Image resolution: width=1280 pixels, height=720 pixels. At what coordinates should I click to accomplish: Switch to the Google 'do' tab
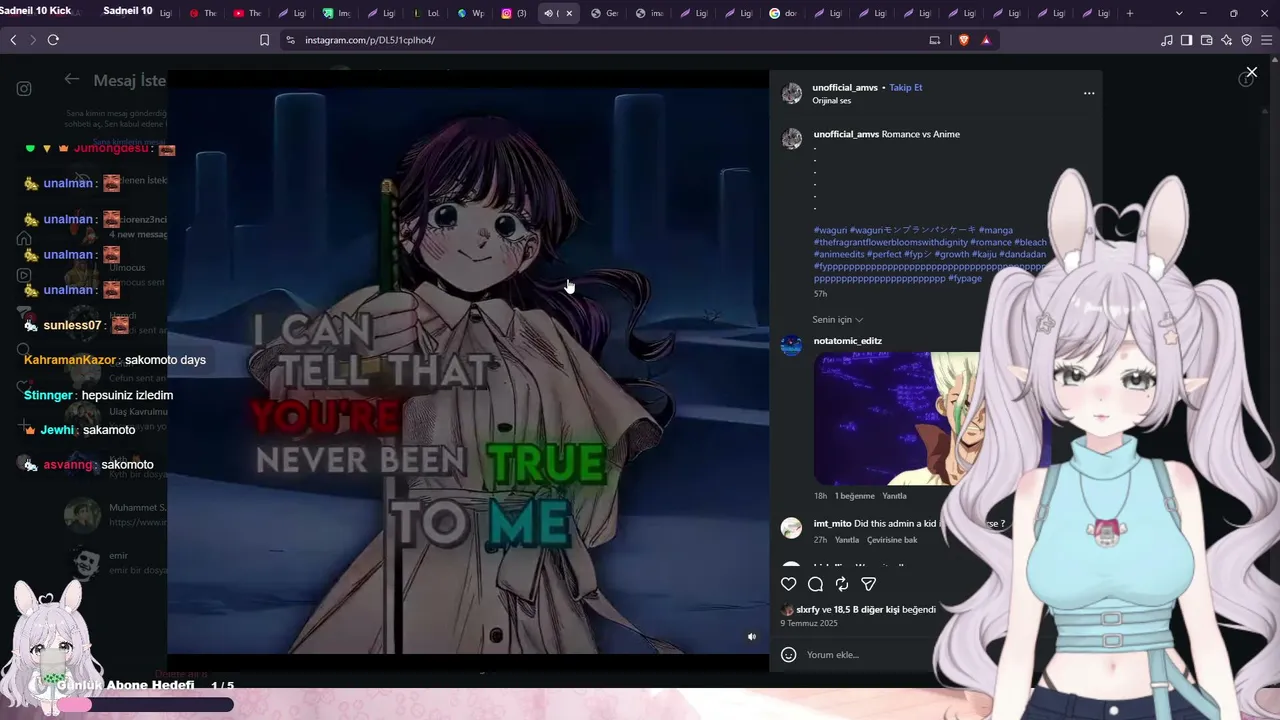[x=783, y=13]
